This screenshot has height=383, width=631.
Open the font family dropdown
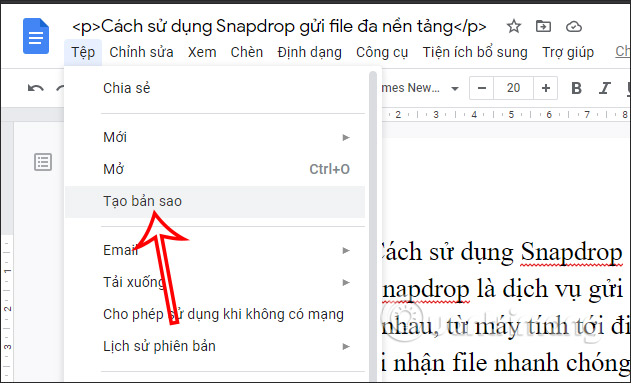click(421, 88)
